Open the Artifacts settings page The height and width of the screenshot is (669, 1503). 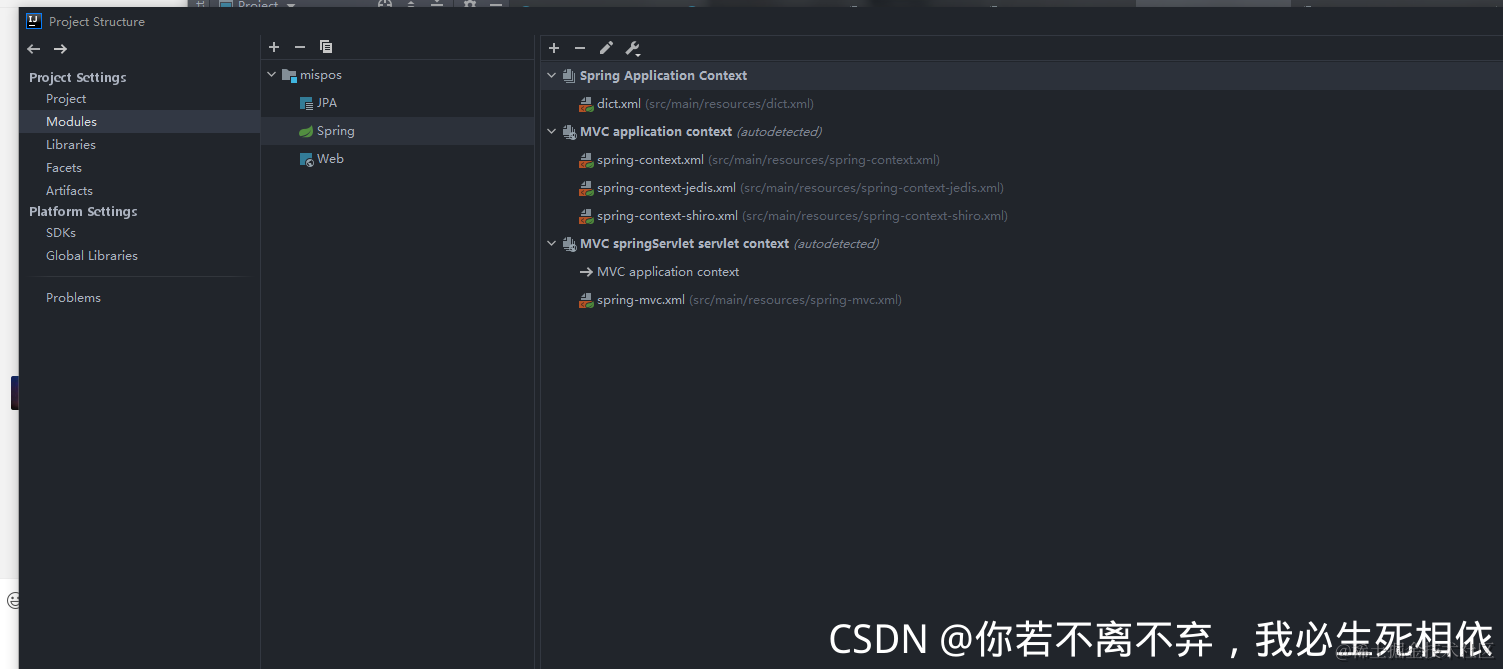69,191
